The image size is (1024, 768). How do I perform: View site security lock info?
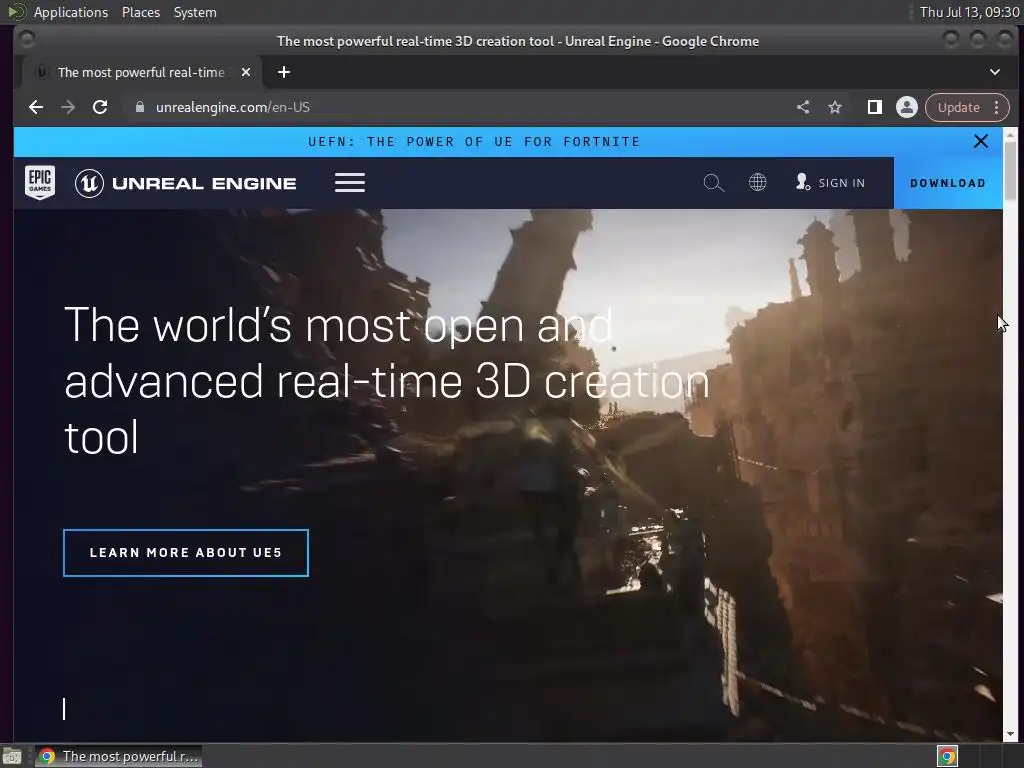pos(139,107)
